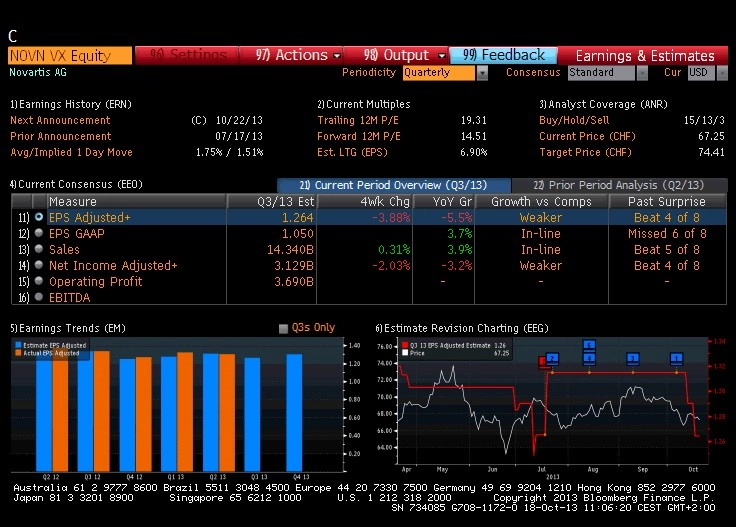Select the Sales radio button

coord(39,249)
